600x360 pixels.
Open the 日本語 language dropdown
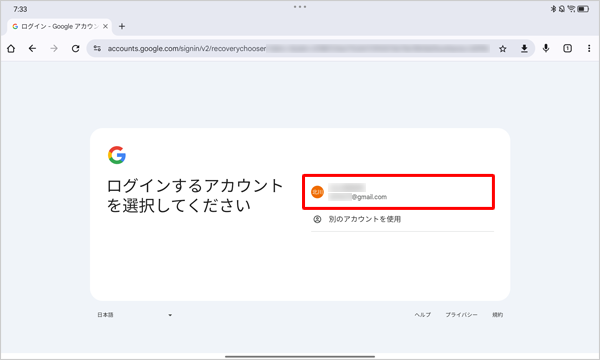click(x=134, y=315)
